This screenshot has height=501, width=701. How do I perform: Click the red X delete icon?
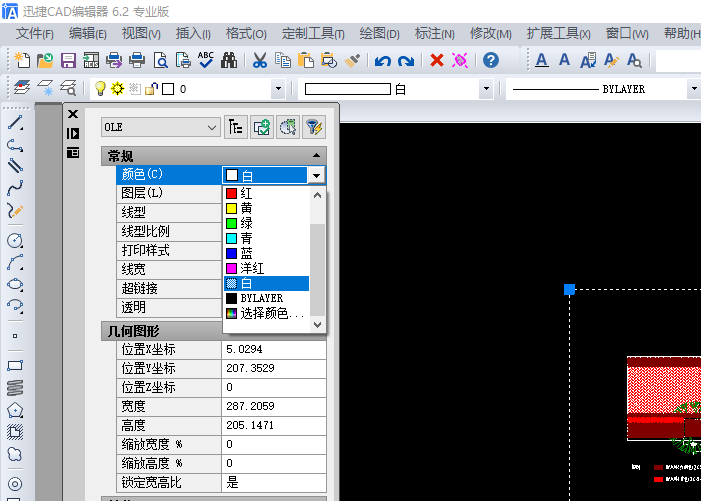(437, 60)
